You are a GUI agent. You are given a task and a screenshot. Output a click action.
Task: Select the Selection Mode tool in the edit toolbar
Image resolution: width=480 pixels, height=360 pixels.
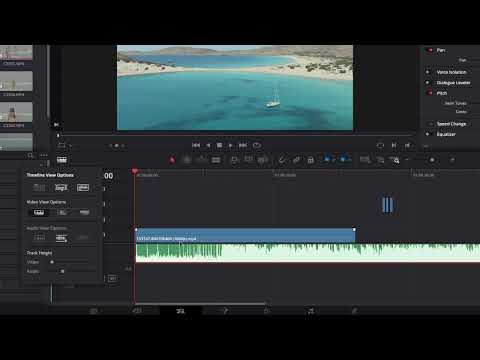tap(172, 160)
